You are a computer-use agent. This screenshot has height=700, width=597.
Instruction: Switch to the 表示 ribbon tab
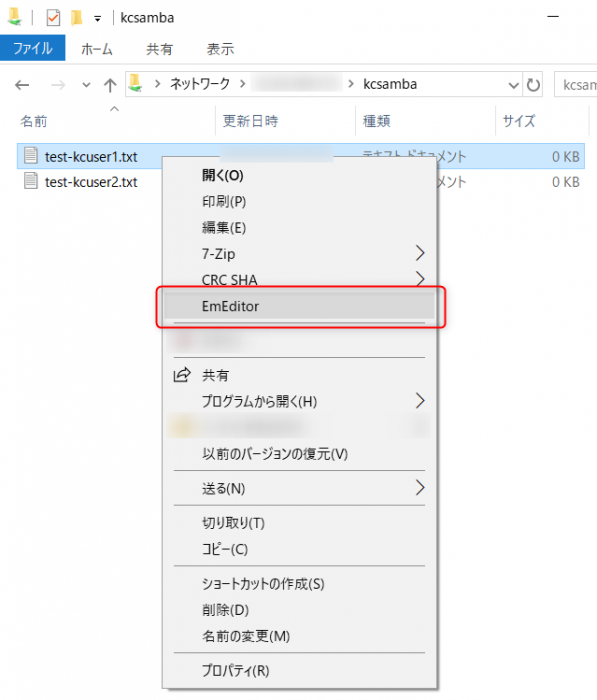click(x=220, y=49)
